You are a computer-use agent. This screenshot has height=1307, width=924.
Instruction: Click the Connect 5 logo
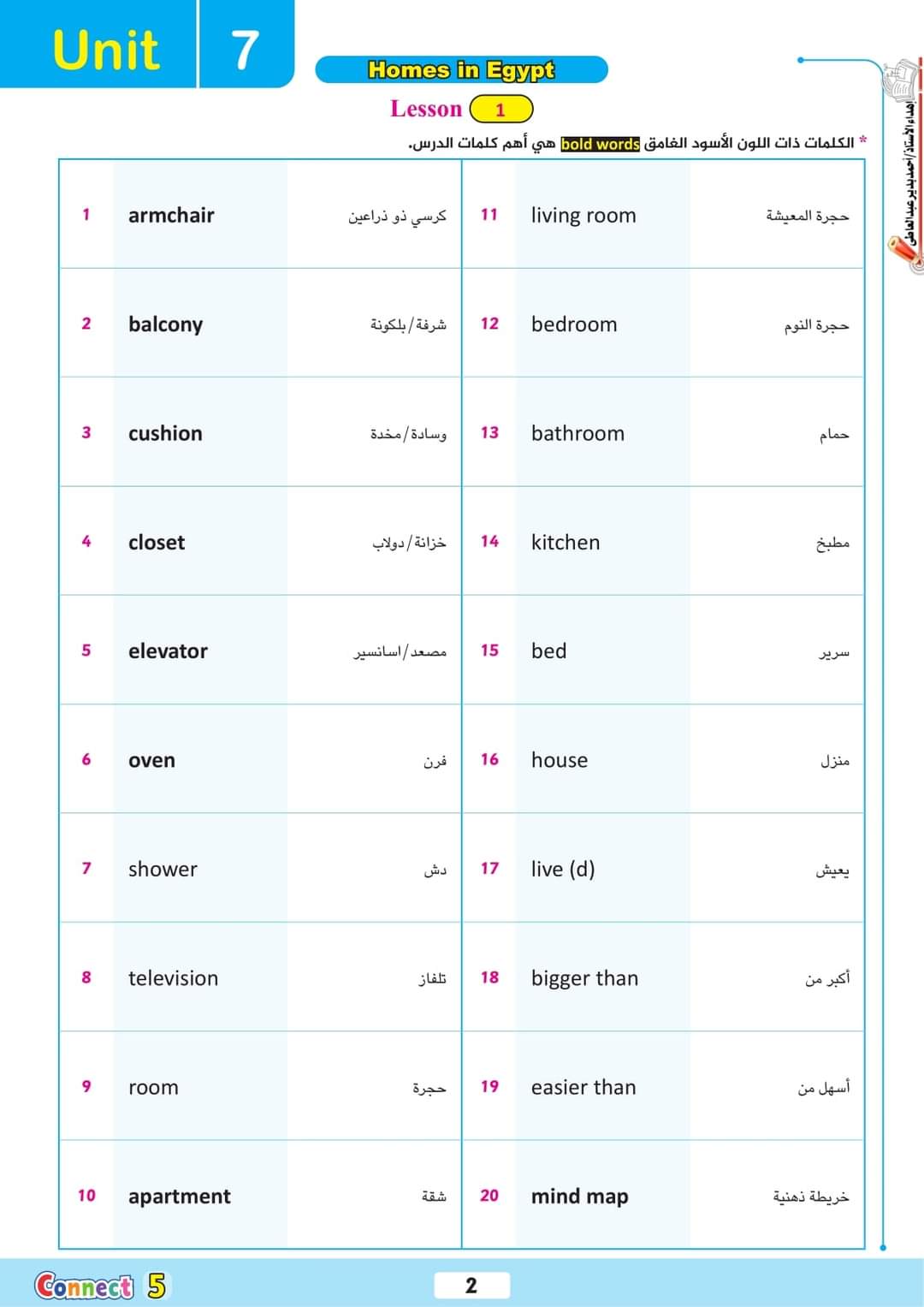pyautogui.click(x=100, y=1286)
